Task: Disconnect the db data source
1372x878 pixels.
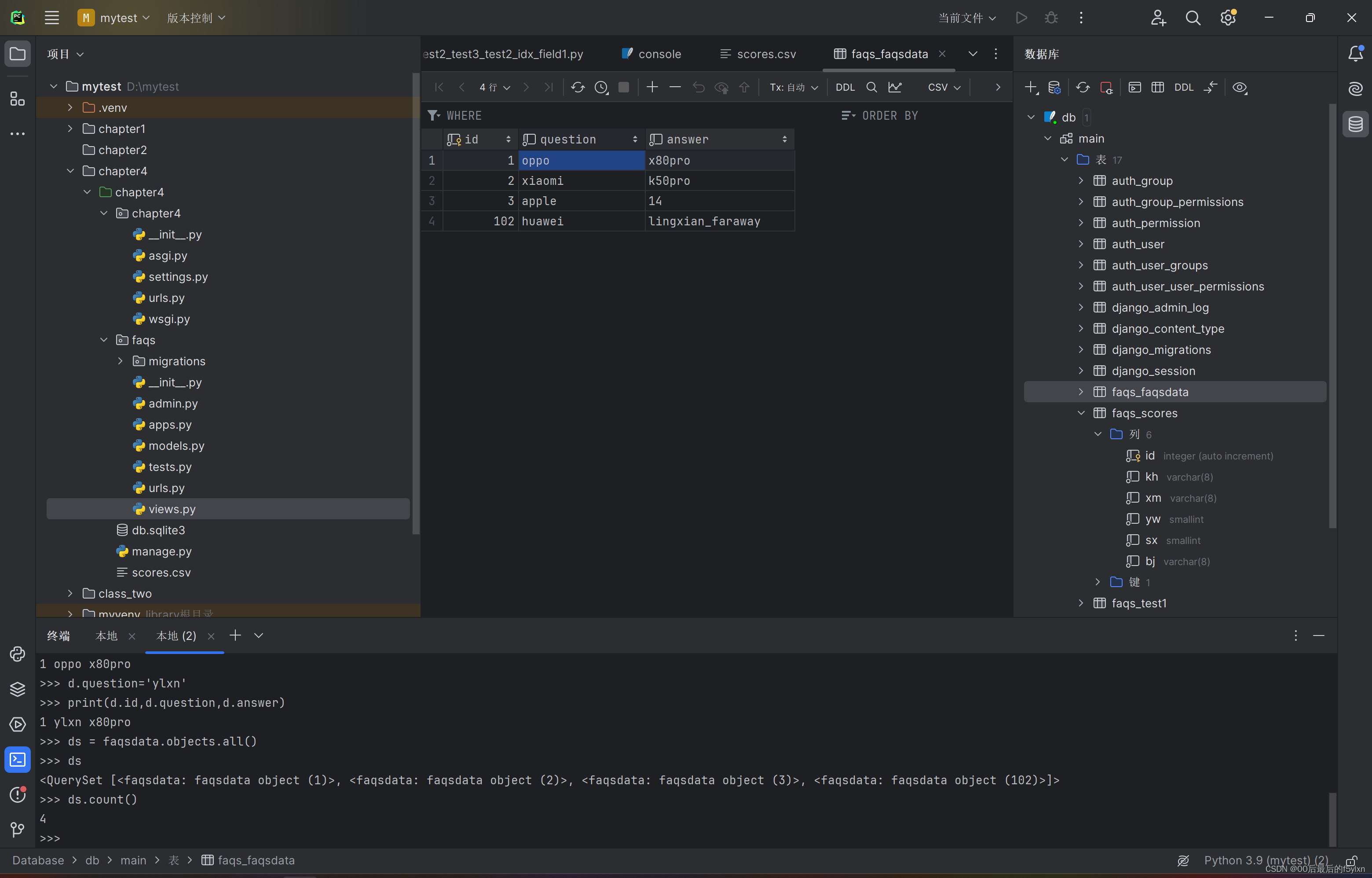Action: pos(1106,87)
